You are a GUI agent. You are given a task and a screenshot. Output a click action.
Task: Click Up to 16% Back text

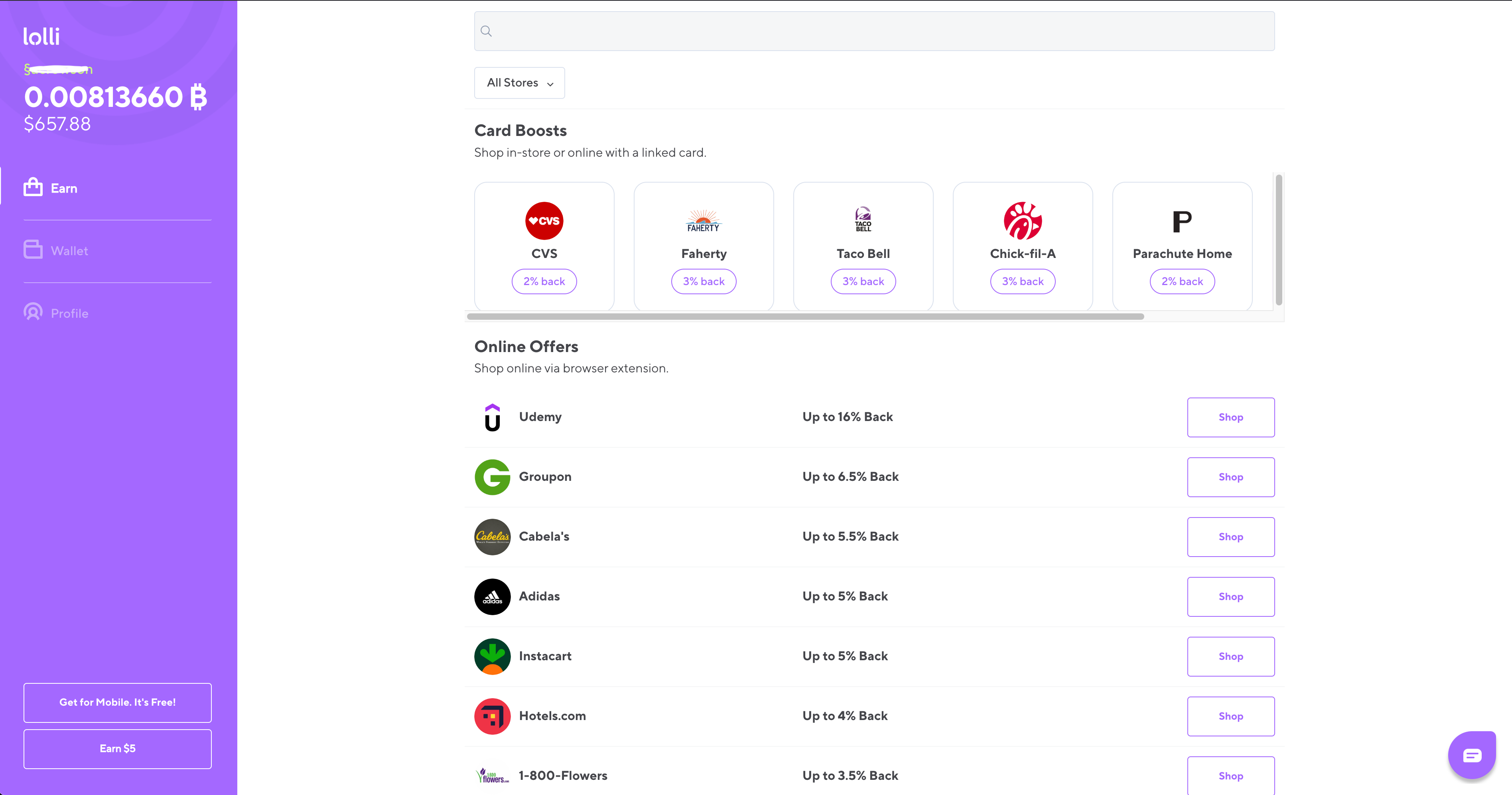(x=848, y=417)
